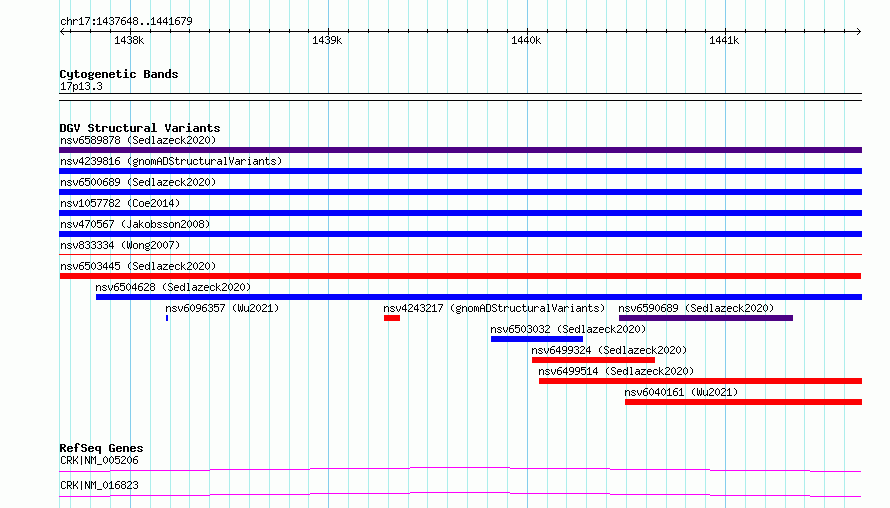Viewport: 890px width, 508px height.
Task: Click the 1439k ruler position
Action: (327, 40)
